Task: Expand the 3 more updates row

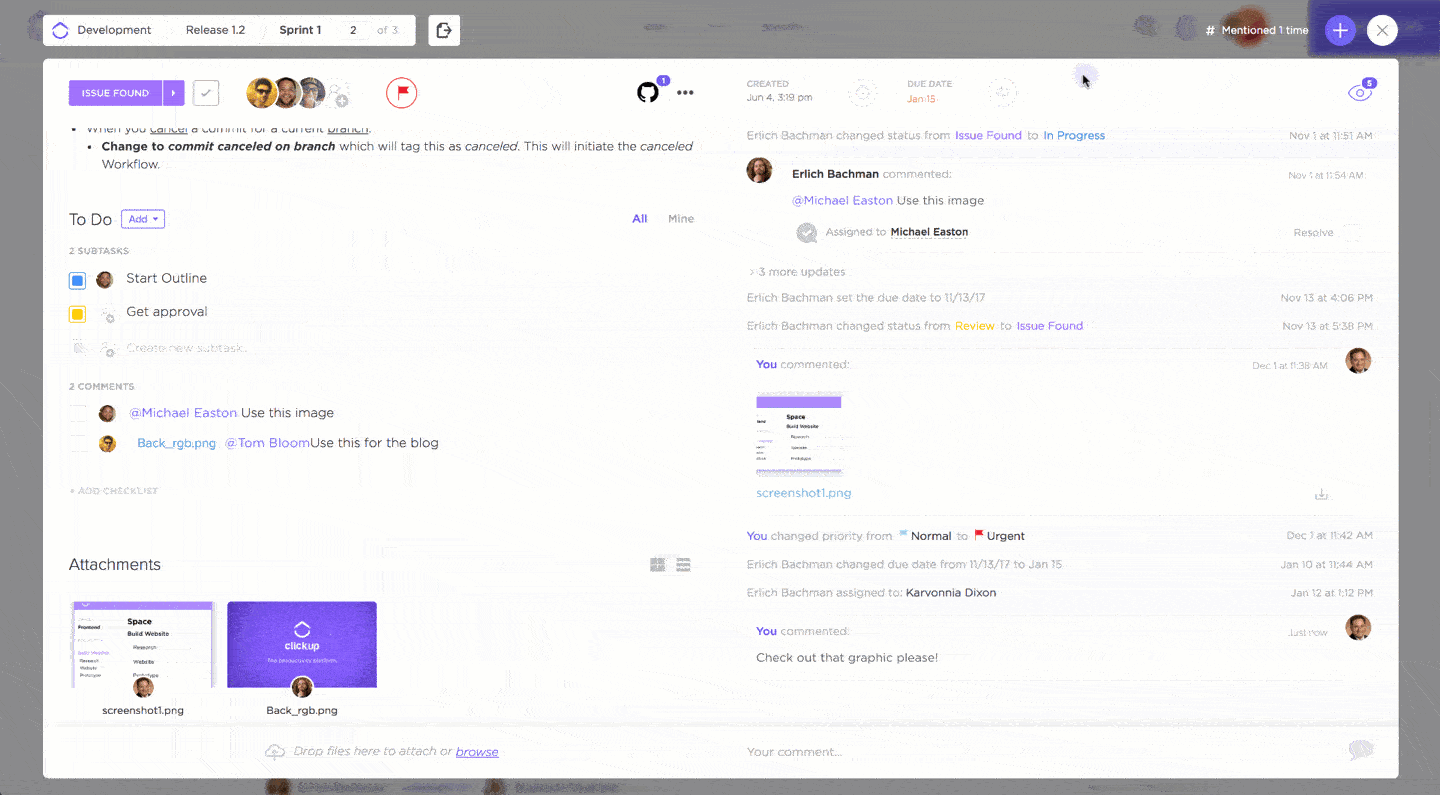Action: (x=797, y=272)
